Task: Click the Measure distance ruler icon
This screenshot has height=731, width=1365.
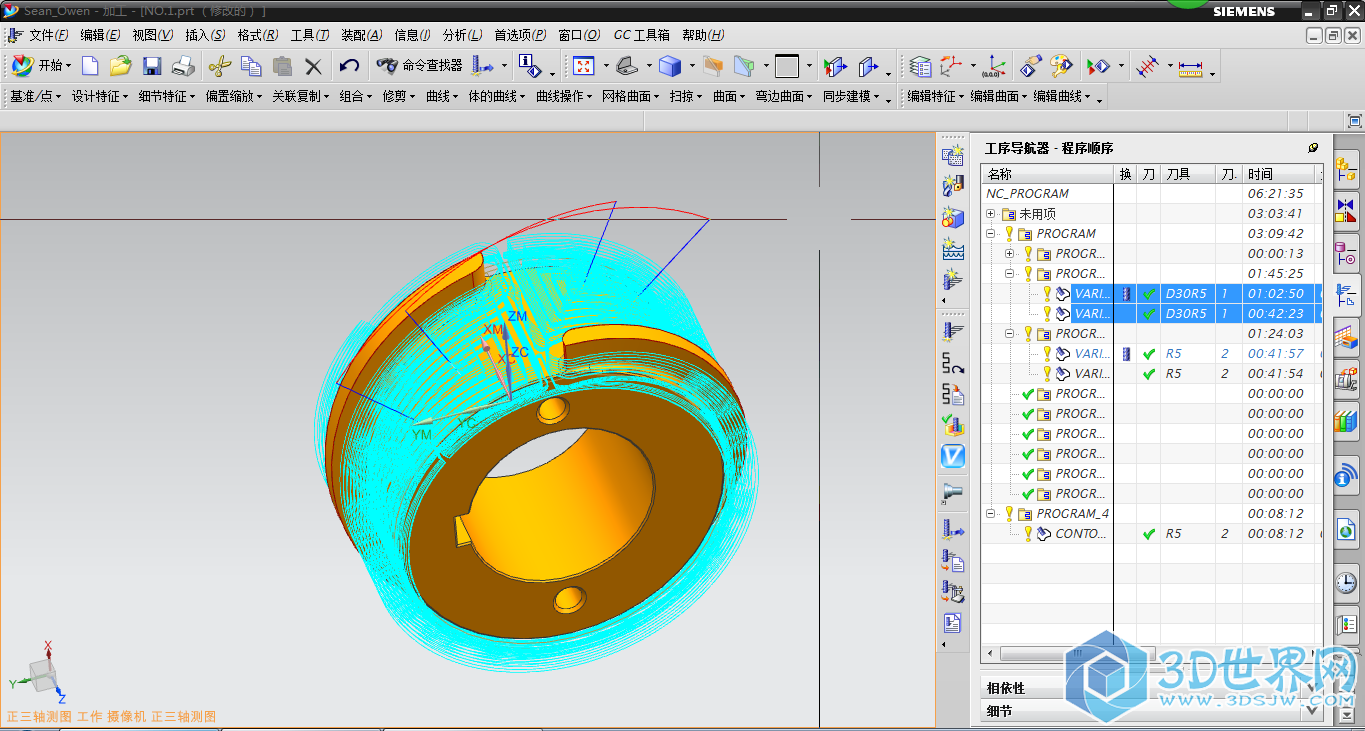Action: pyautogui.click(x=1190, y=67)
